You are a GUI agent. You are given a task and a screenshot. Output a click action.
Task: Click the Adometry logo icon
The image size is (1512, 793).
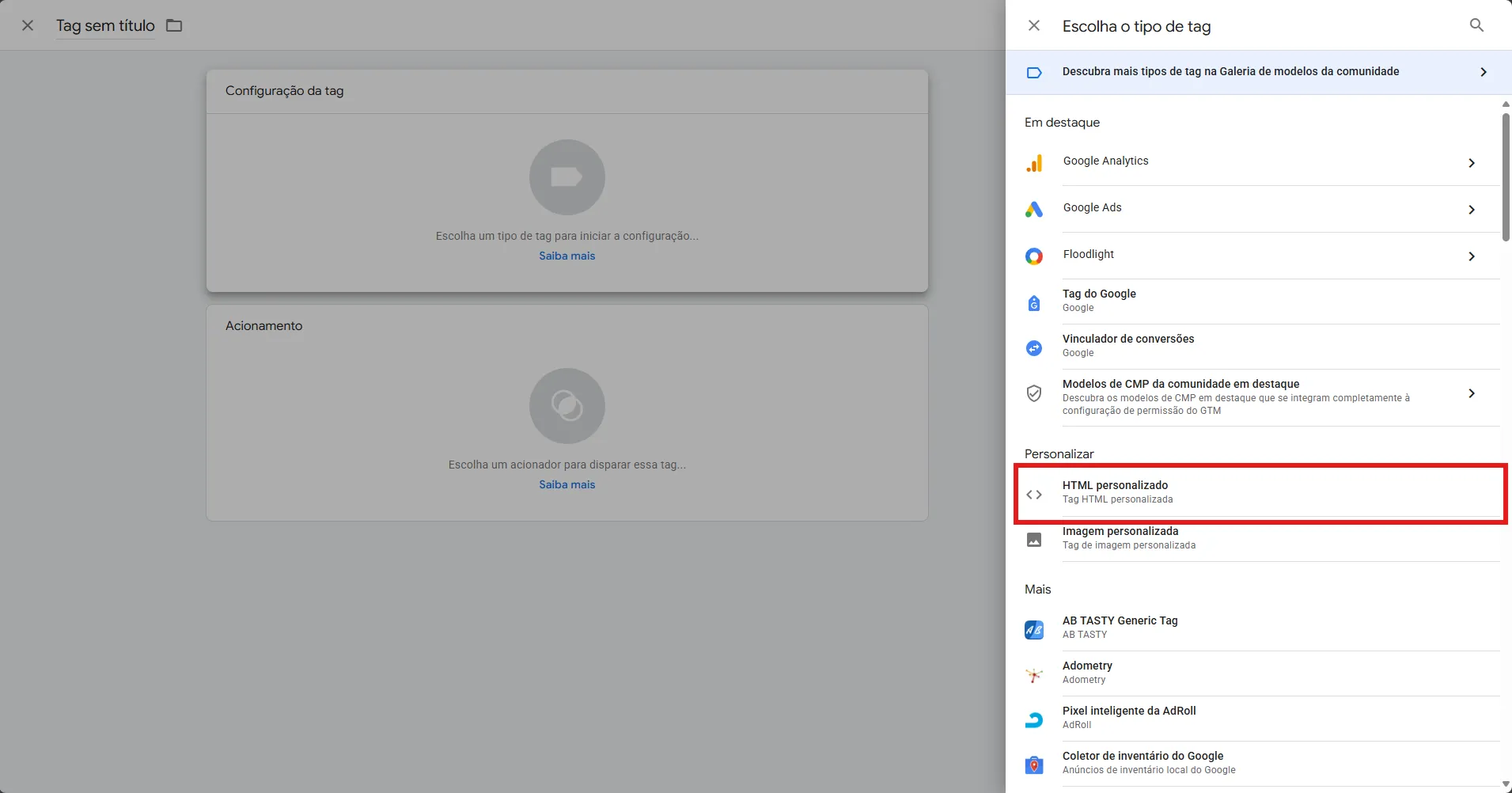(1034, 675)
